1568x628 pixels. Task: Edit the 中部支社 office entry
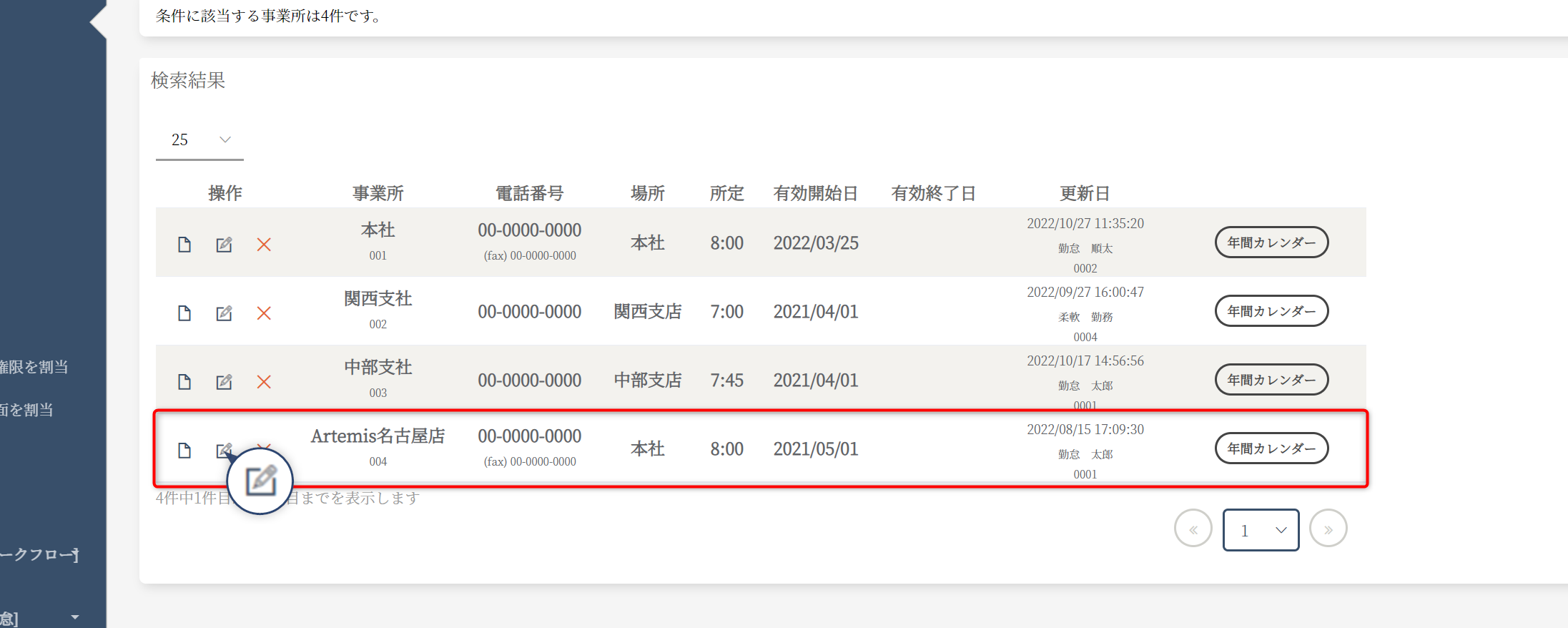point(224,382)
